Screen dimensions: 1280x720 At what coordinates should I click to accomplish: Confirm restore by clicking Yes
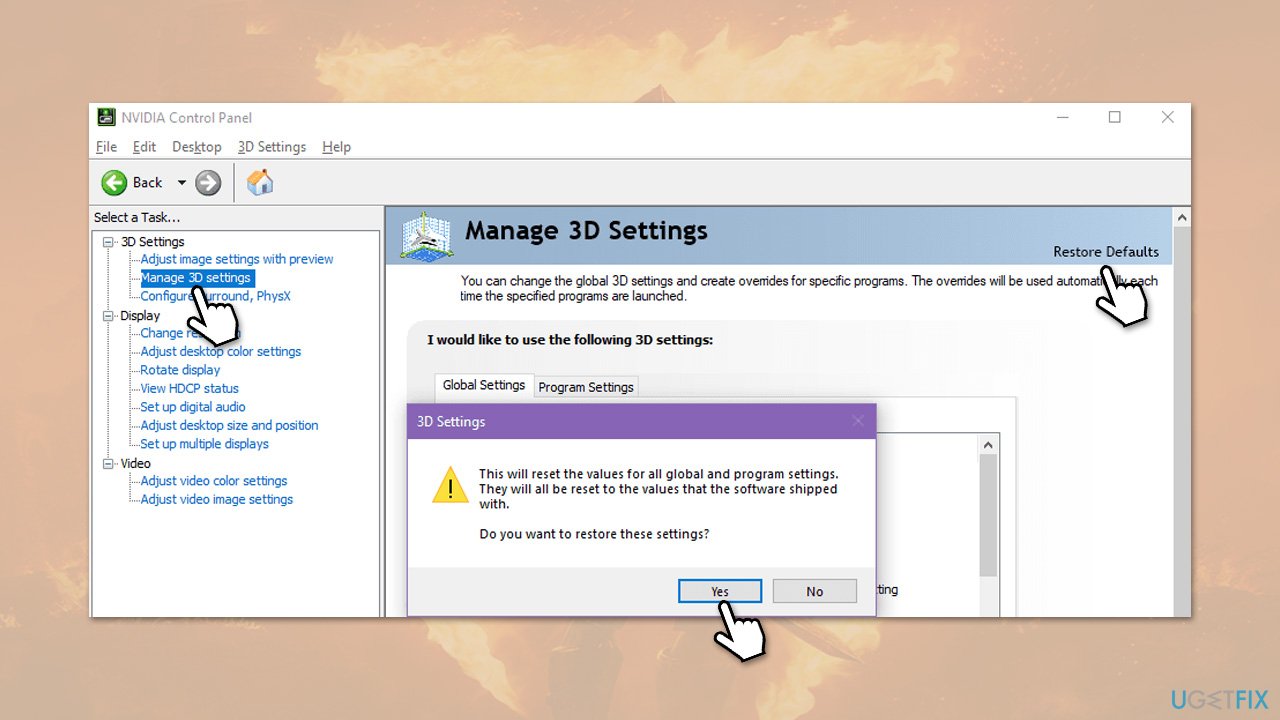click(720, 591)
